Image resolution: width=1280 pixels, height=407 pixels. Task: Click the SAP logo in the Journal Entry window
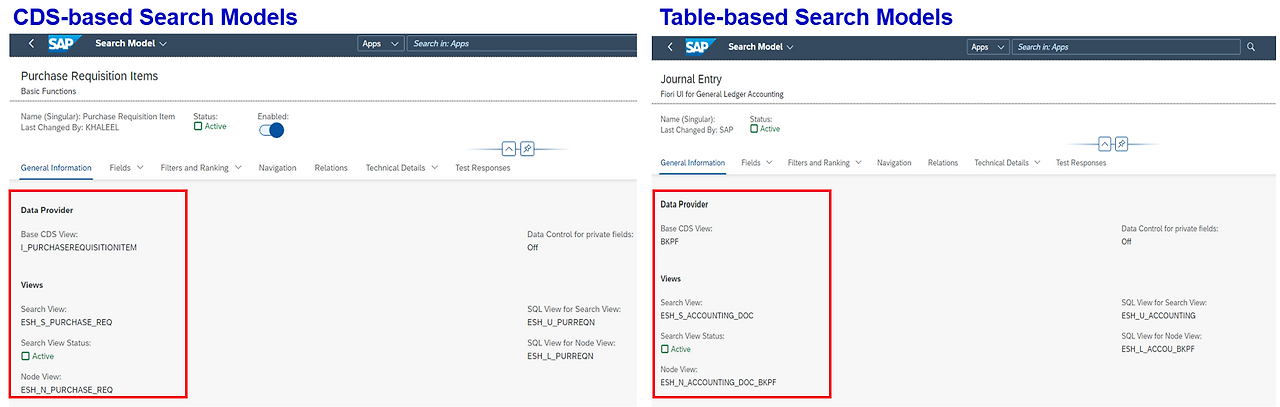(701, 47)
